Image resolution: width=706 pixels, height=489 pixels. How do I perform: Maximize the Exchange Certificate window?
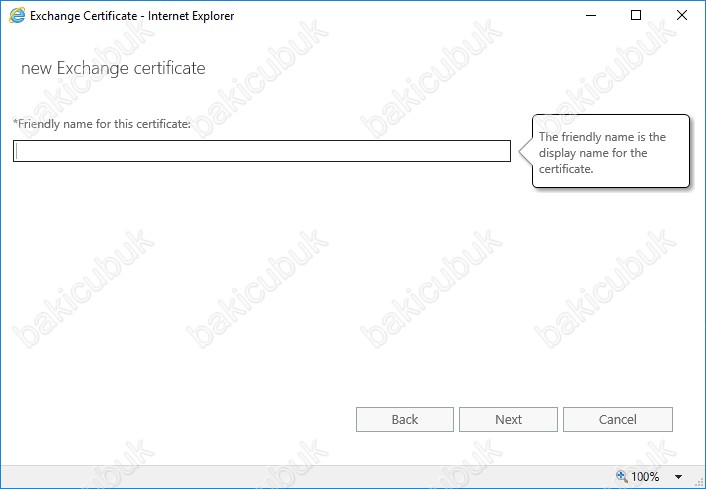click(x=636, y=15)
